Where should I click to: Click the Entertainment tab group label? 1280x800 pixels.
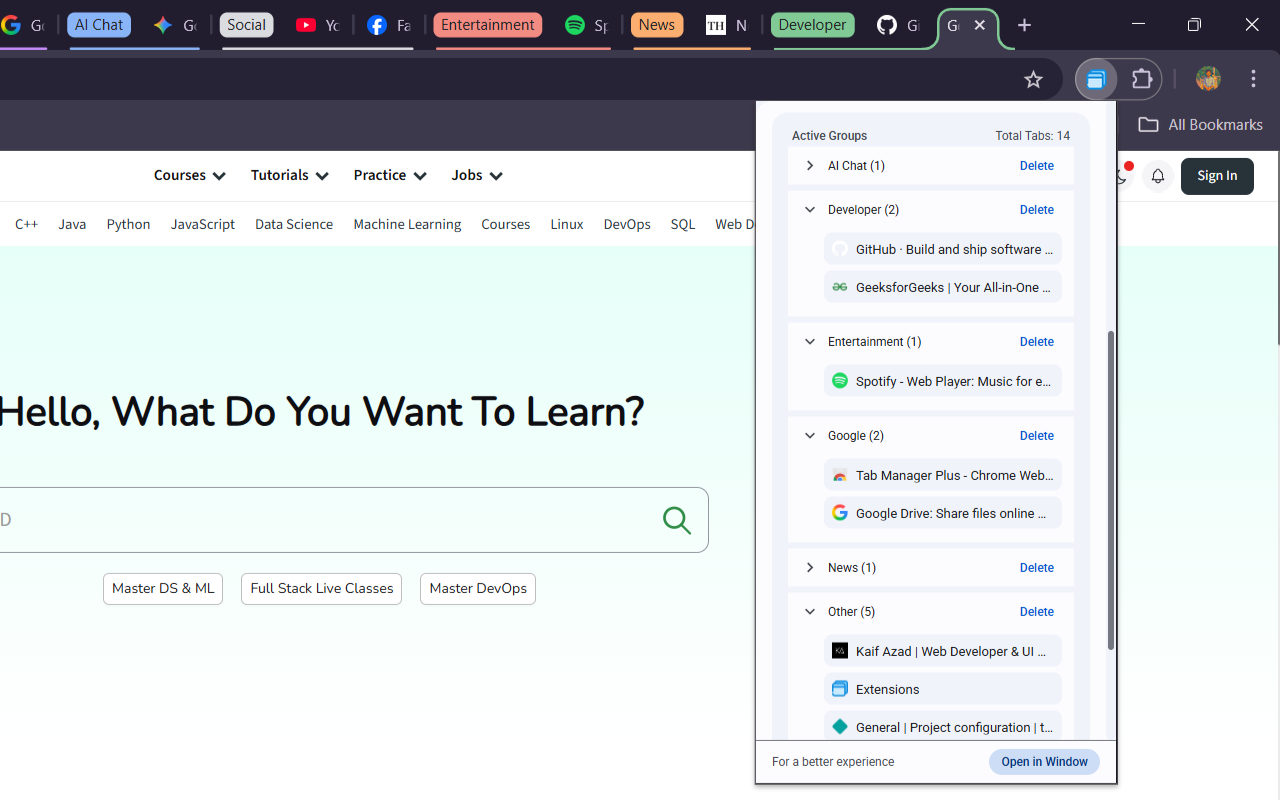coord(488,25)
